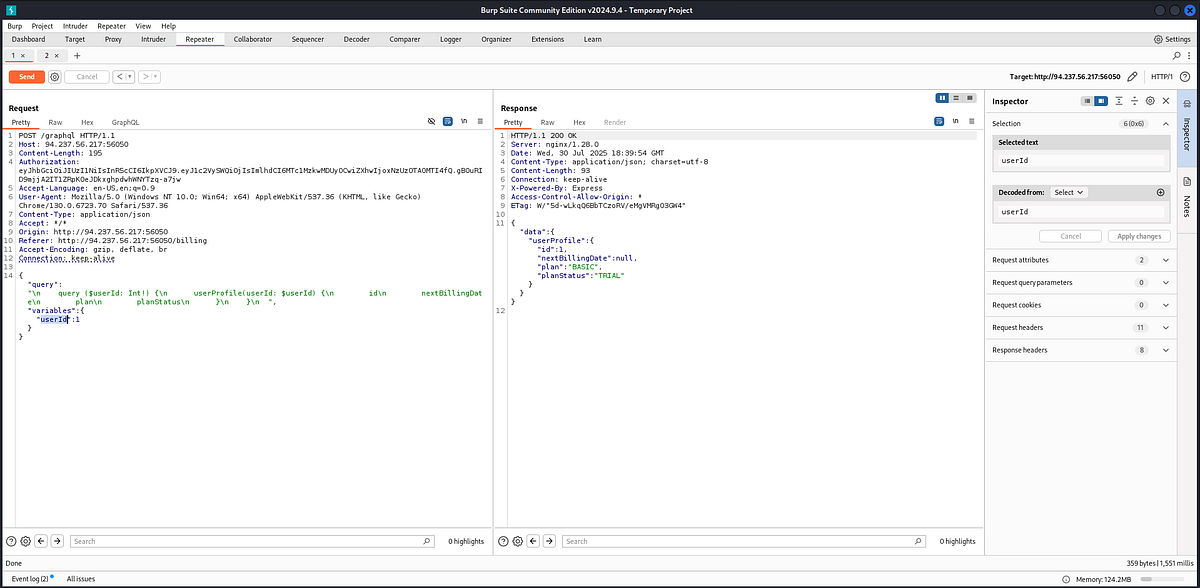Click Apply changes in Inspector
The height and width of the screenshot is (588, 1200).
coord(1139,236)
